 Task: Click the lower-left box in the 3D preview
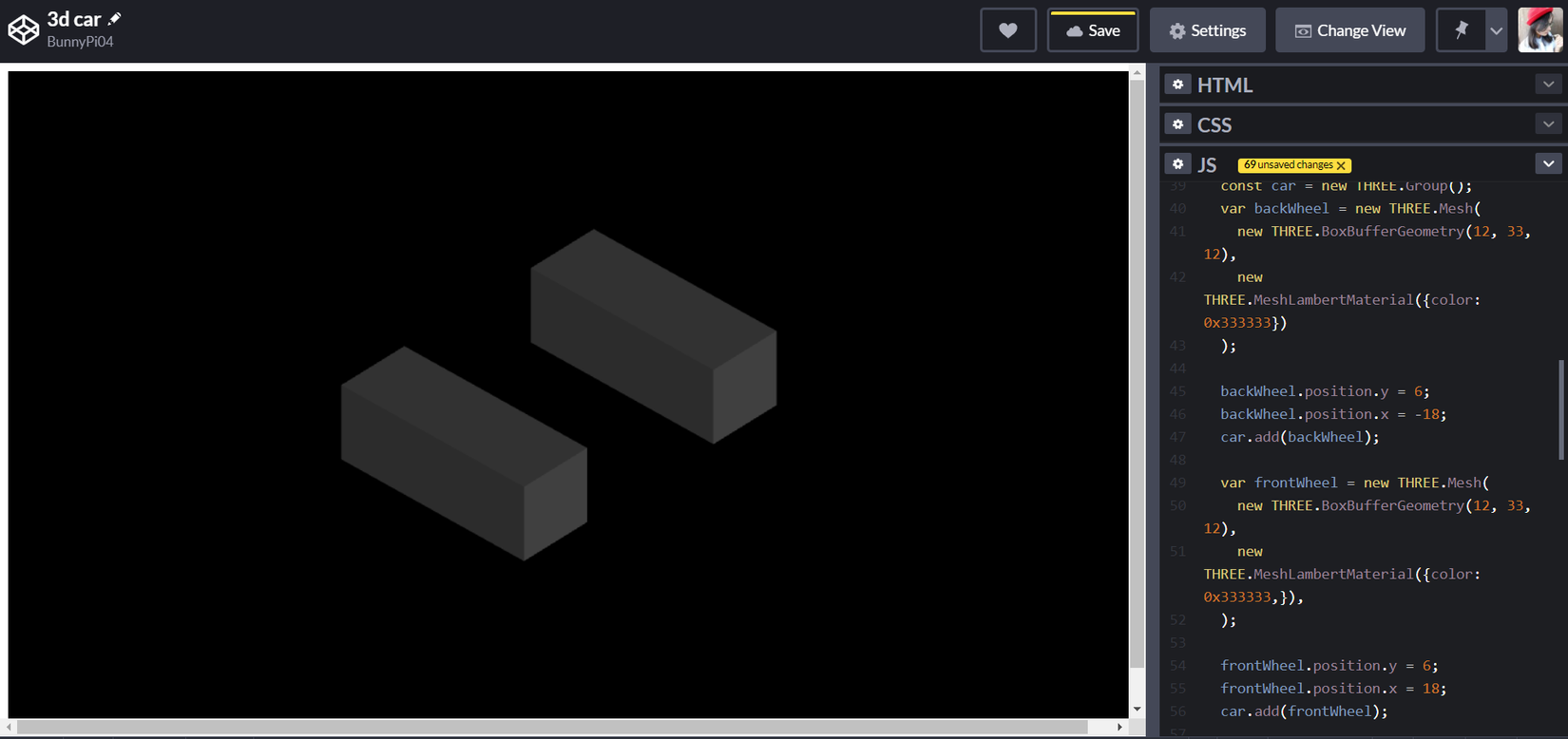click(x=464, y=453)
